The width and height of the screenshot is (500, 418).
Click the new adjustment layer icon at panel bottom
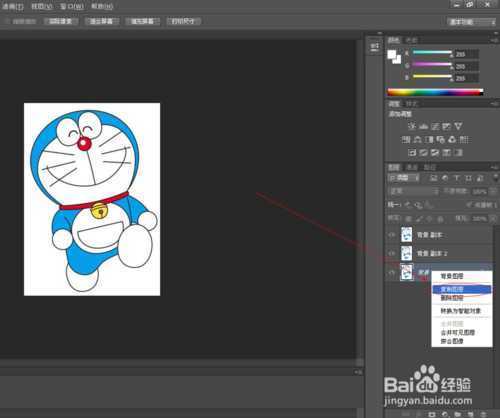click(445, 414)
